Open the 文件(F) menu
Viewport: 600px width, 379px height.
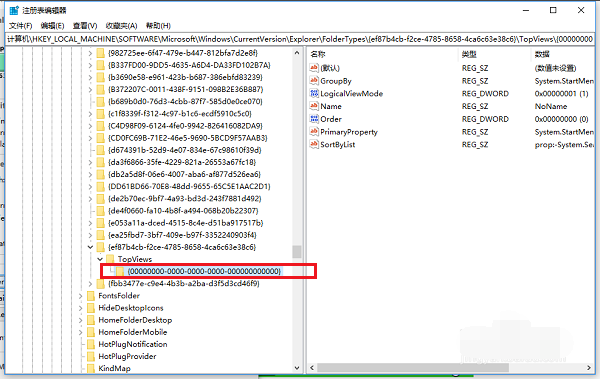(x=20, y=26)
